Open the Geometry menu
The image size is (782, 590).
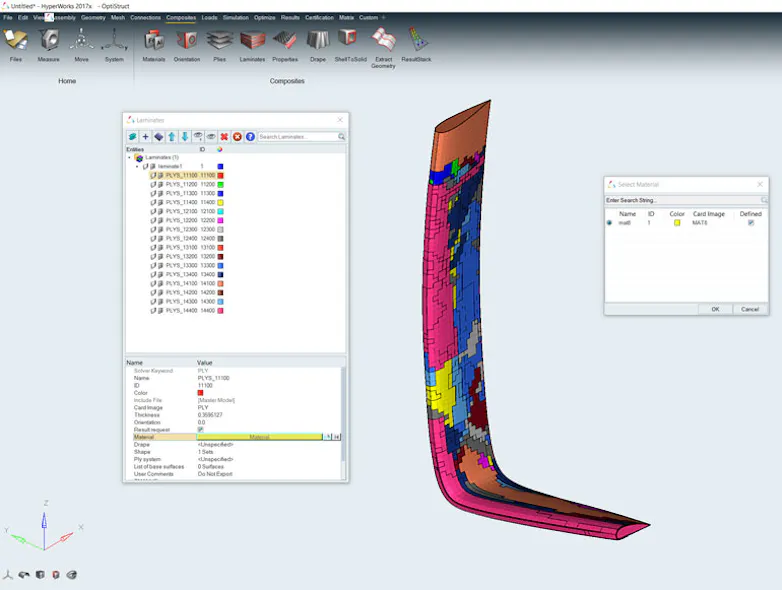click(x=93, y=17)
